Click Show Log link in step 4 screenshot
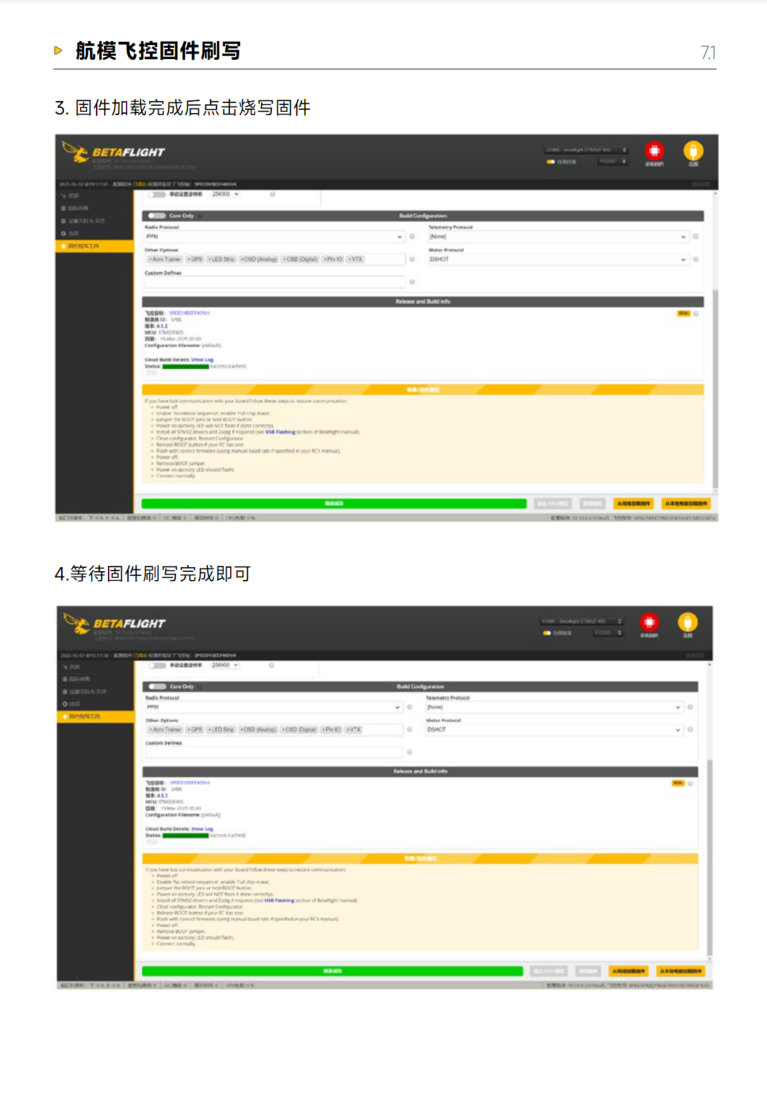 (x=203, y=829)
